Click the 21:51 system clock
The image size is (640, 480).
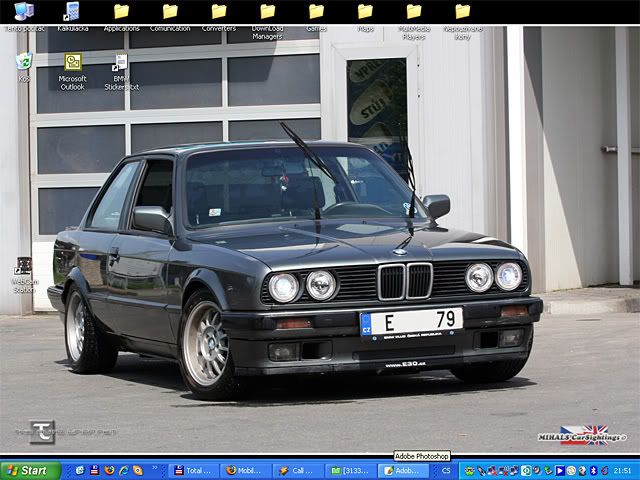pyautogui.click(x=622, y=471)
